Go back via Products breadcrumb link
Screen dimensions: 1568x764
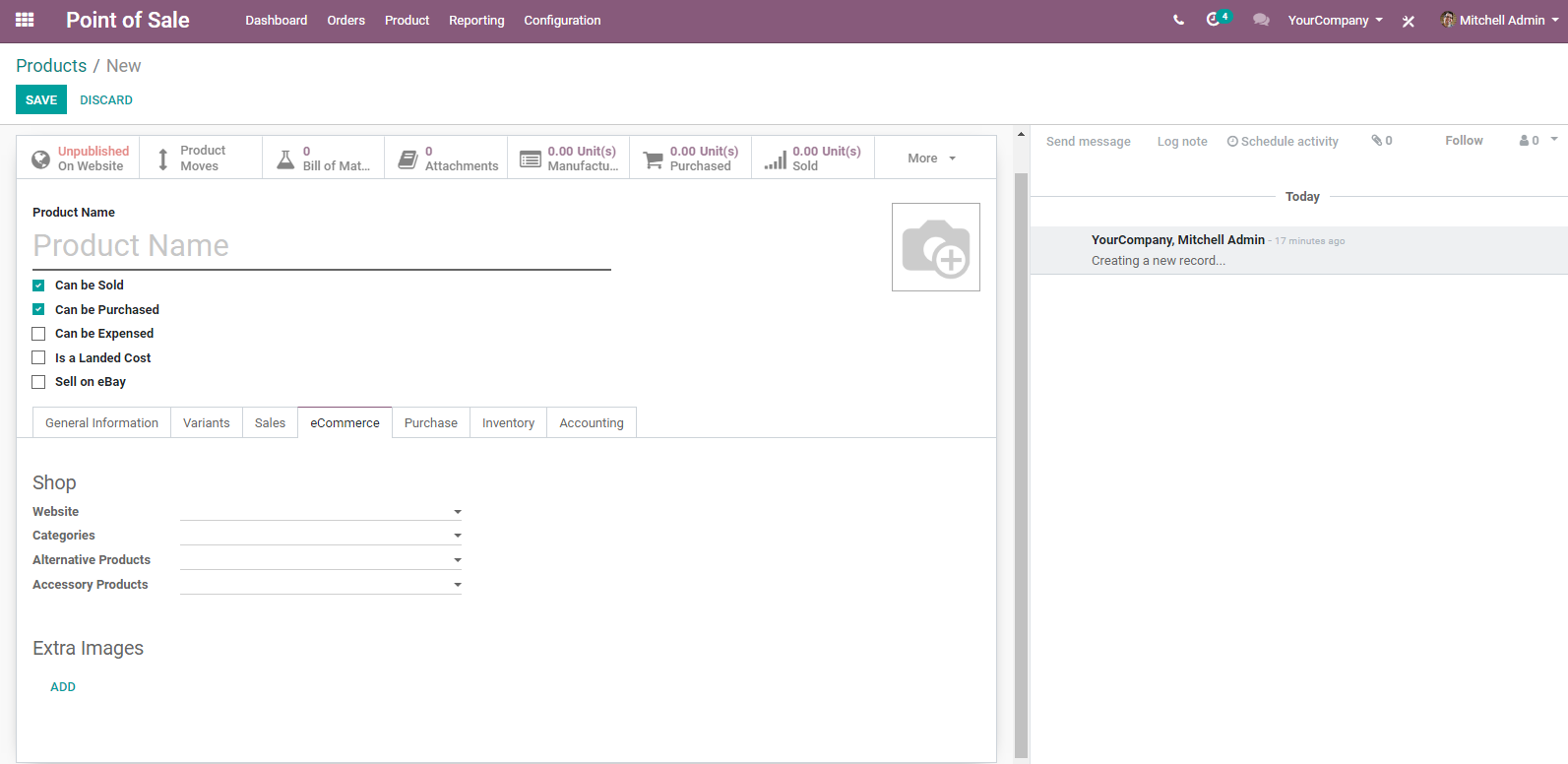coord(51,65)
